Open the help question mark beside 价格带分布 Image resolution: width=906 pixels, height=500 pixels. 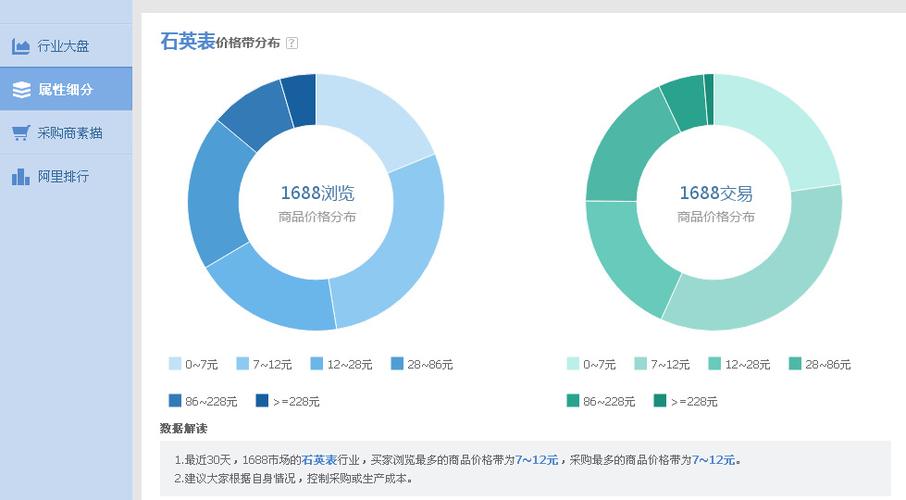point(292,43)
